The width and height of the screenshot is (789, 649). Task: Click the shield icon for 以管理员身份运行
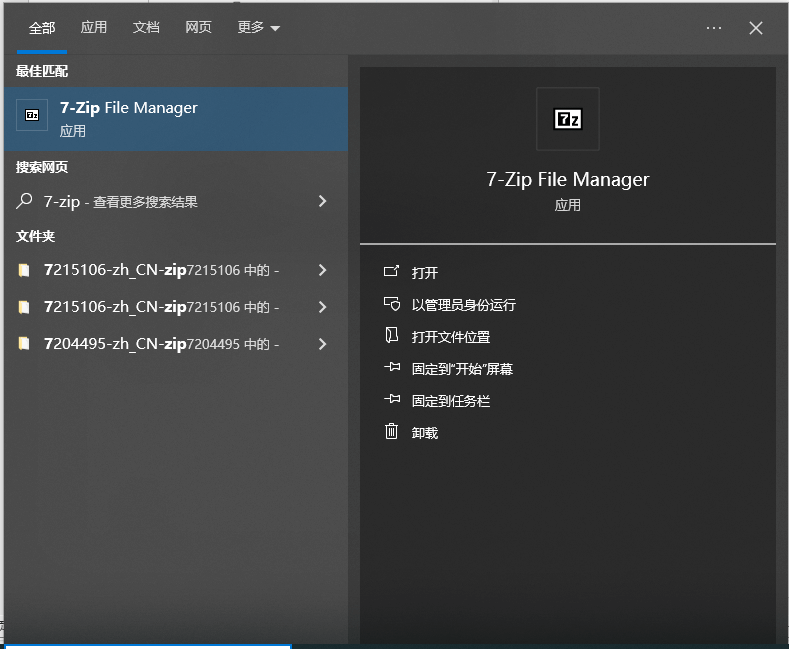point(391,303)
